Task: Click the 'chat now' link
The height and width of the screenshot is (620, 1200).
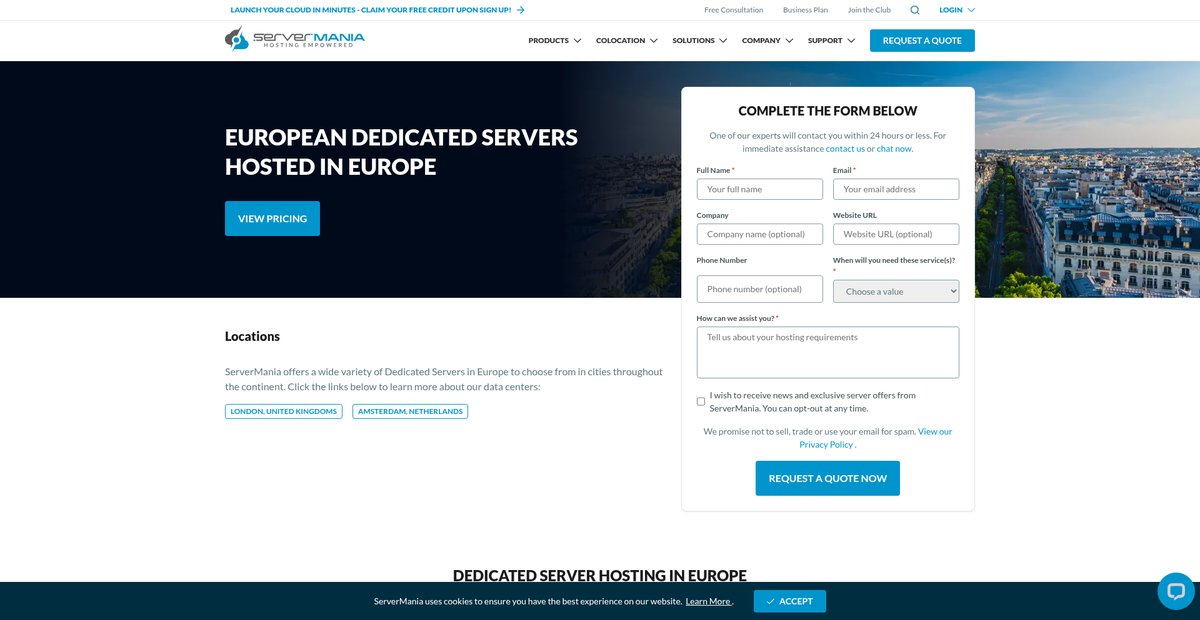Action: (x=894, y=149)
